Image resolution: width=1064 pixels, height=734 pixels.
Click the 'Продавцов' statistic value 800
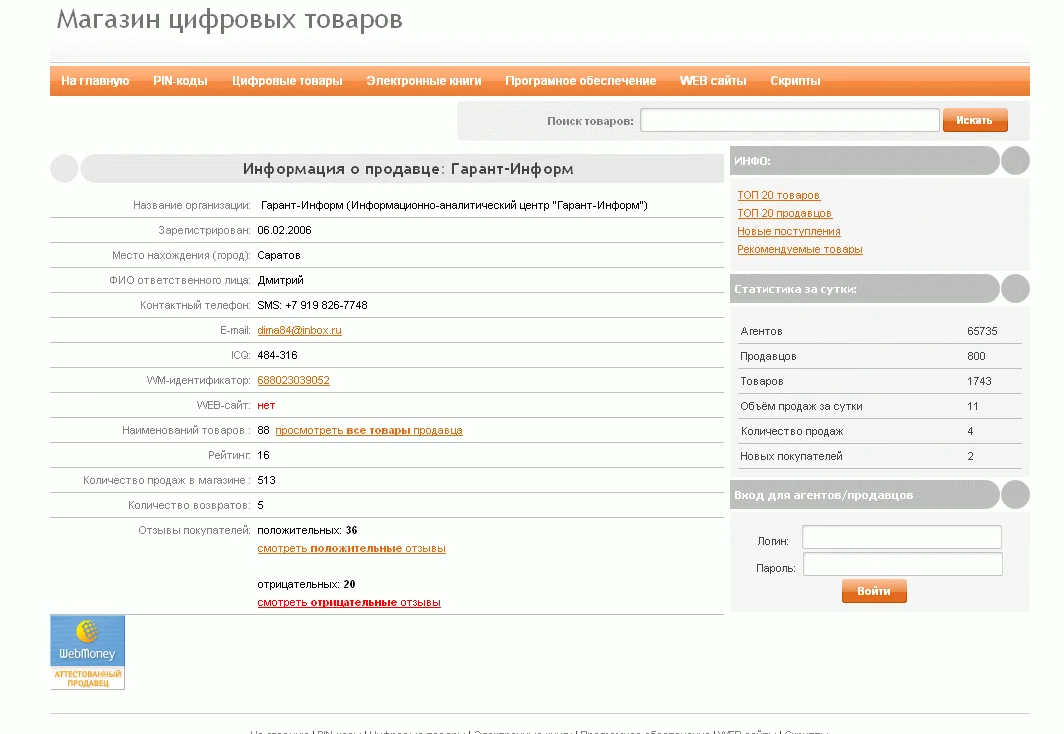coord(976,356)
